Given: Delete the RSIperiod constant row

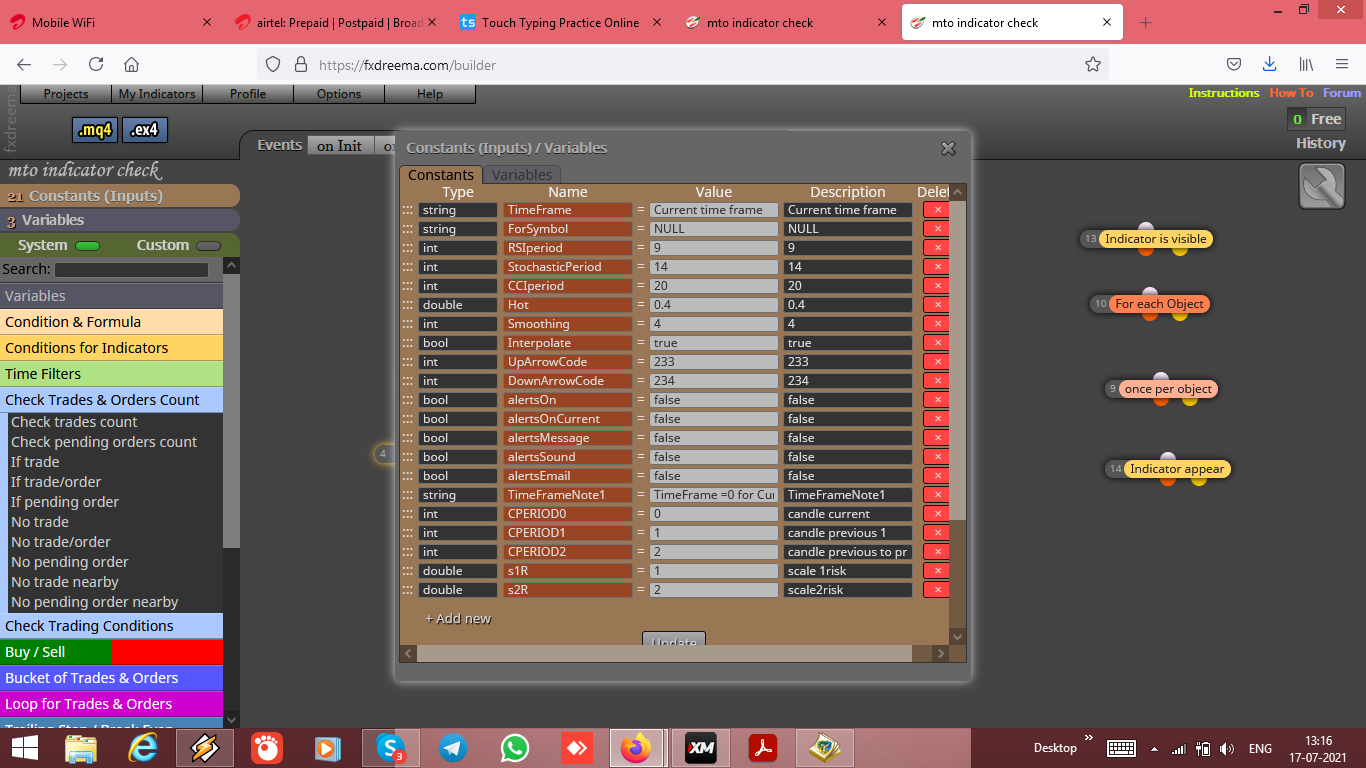Looking at the screenshot, I should click(x=937, y=248).
